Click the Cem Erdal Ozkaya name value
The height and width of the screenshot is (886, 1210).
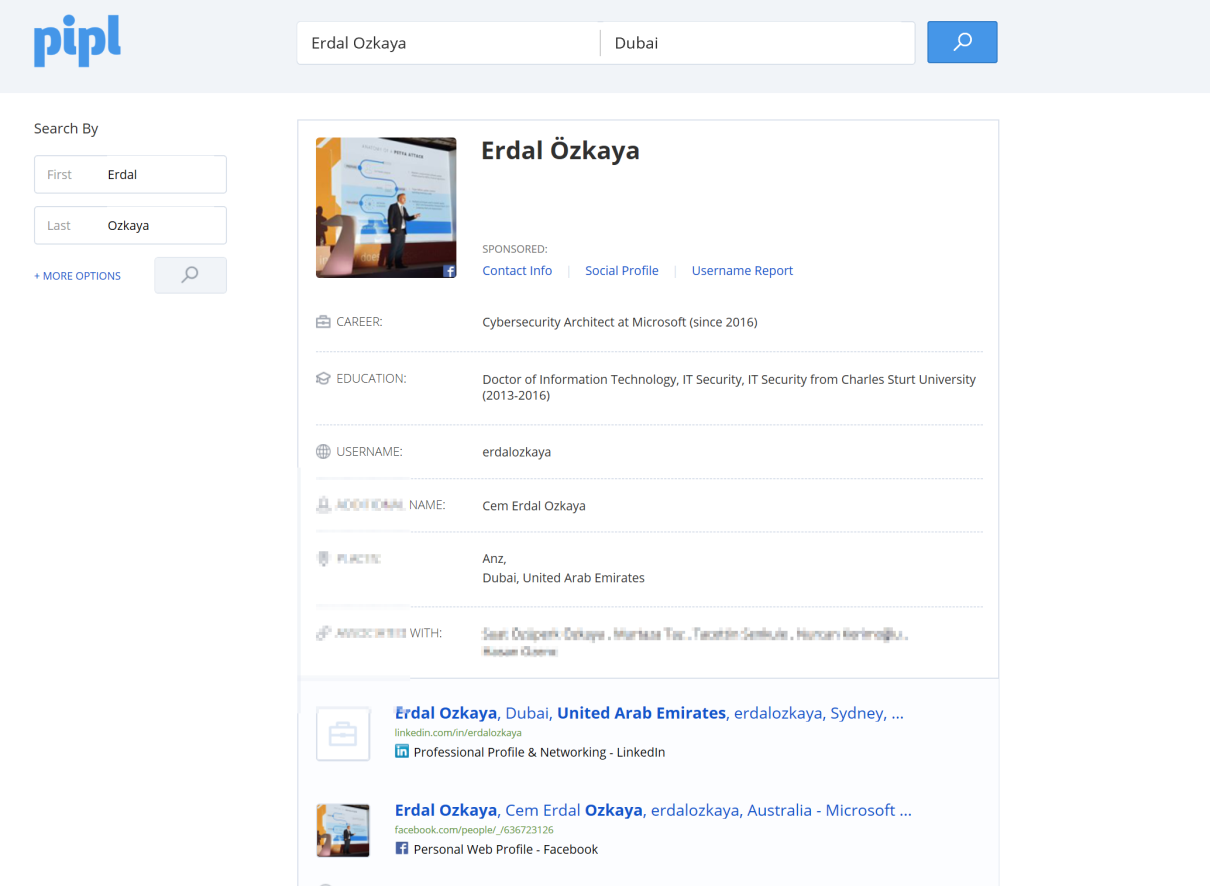[533, 506]
